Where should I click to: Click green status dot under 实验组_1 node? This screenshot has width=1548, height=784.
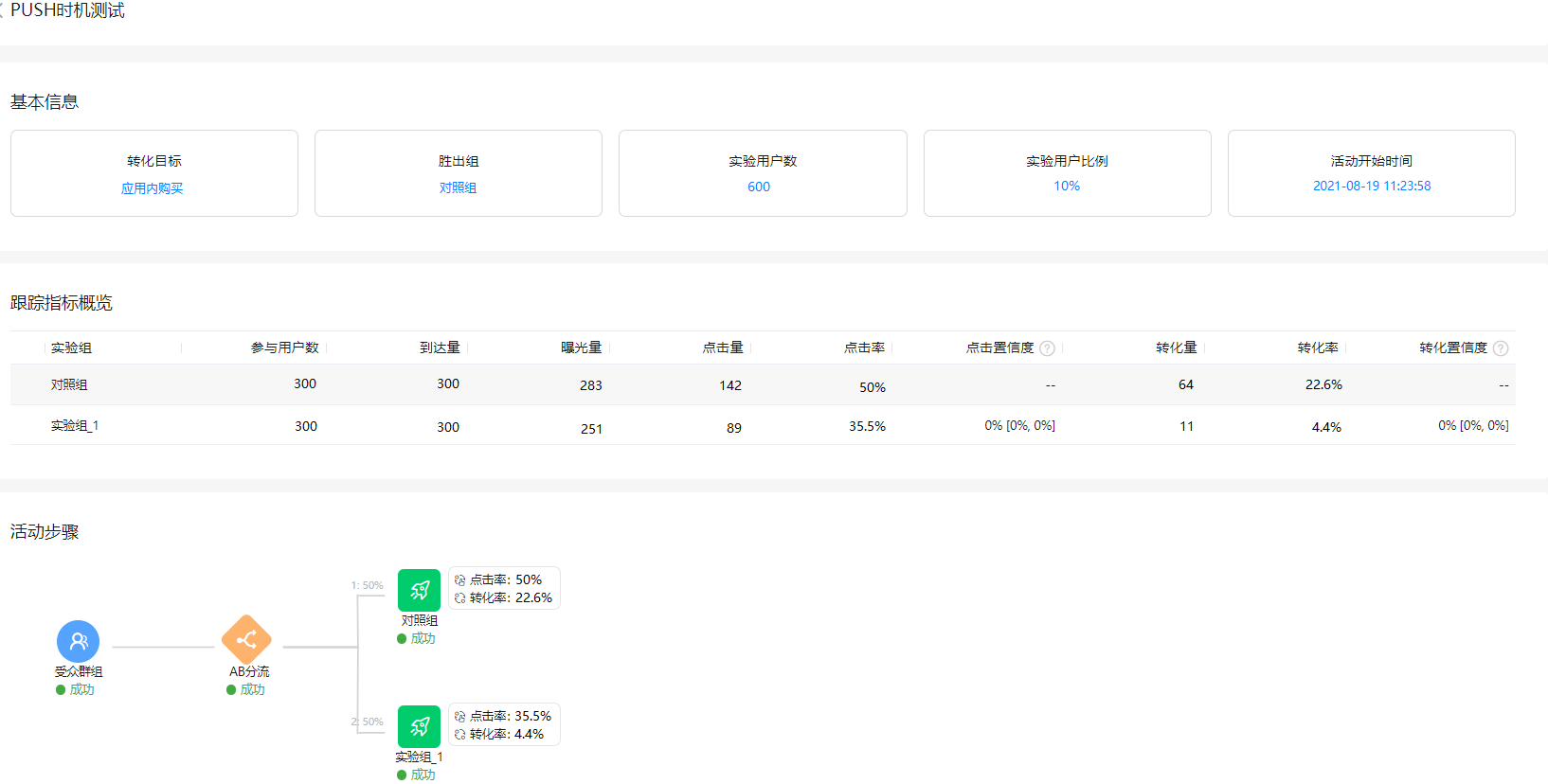pyautogui.click(x=402, y=775)
